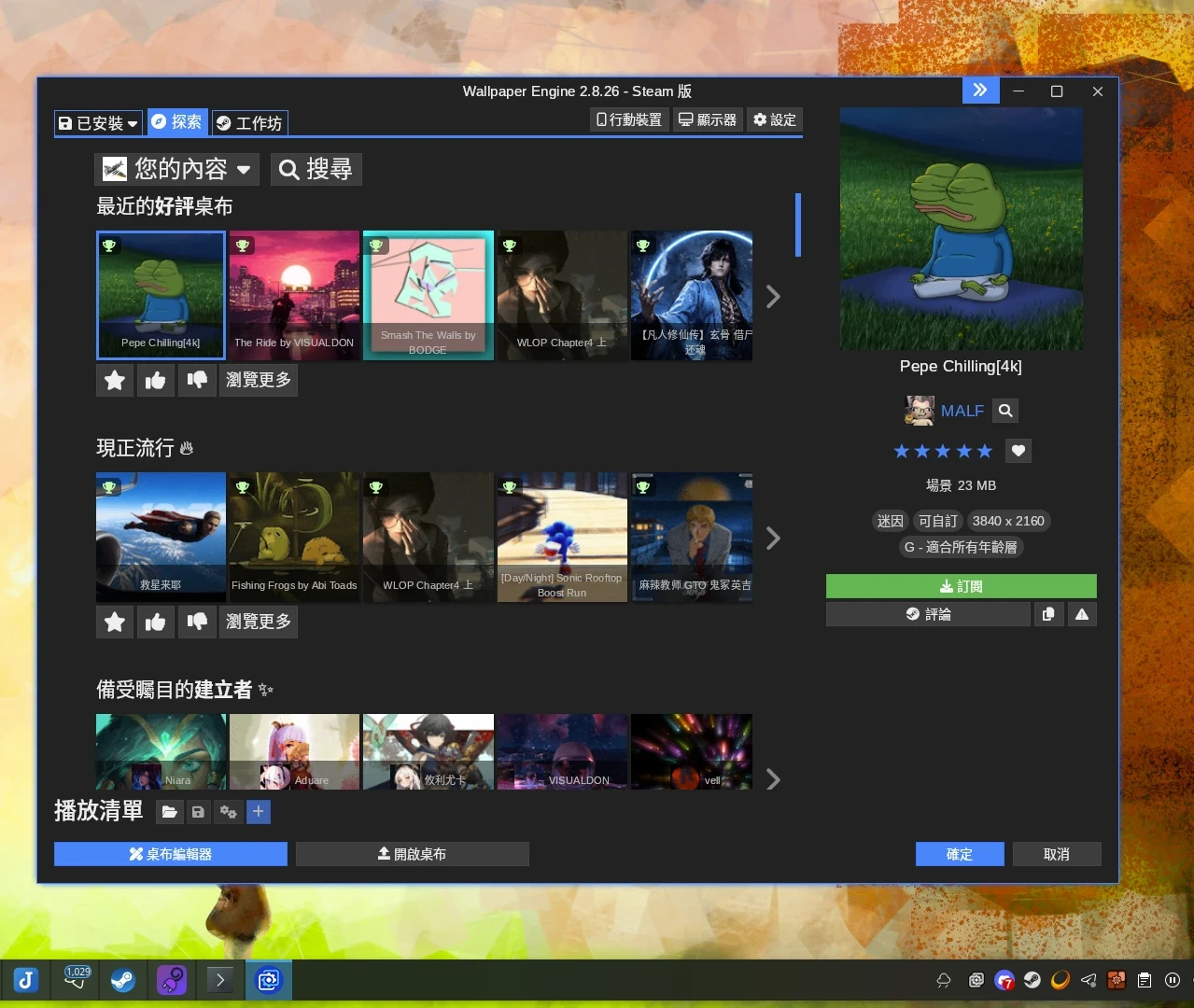Viewport: 1194px width, 1008px height.
Task: Add wallpaper to playlist with plus icon
Action: (x=259, y=812)
